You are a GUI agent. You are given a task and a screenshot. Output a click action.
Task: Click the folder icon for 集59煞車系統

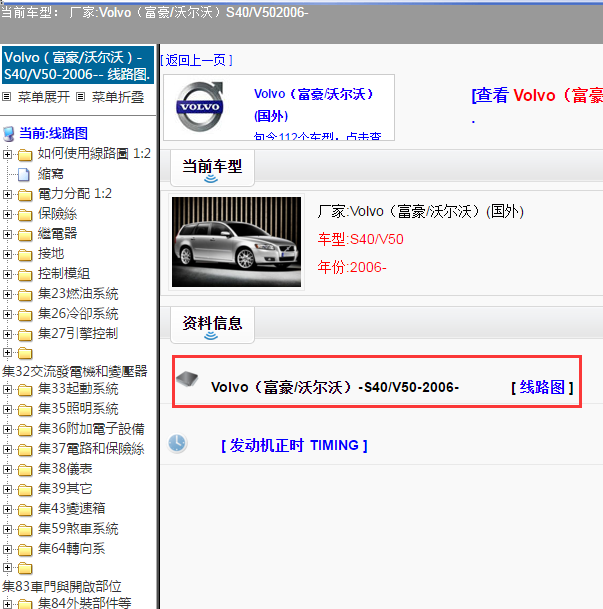click(25, 530)
